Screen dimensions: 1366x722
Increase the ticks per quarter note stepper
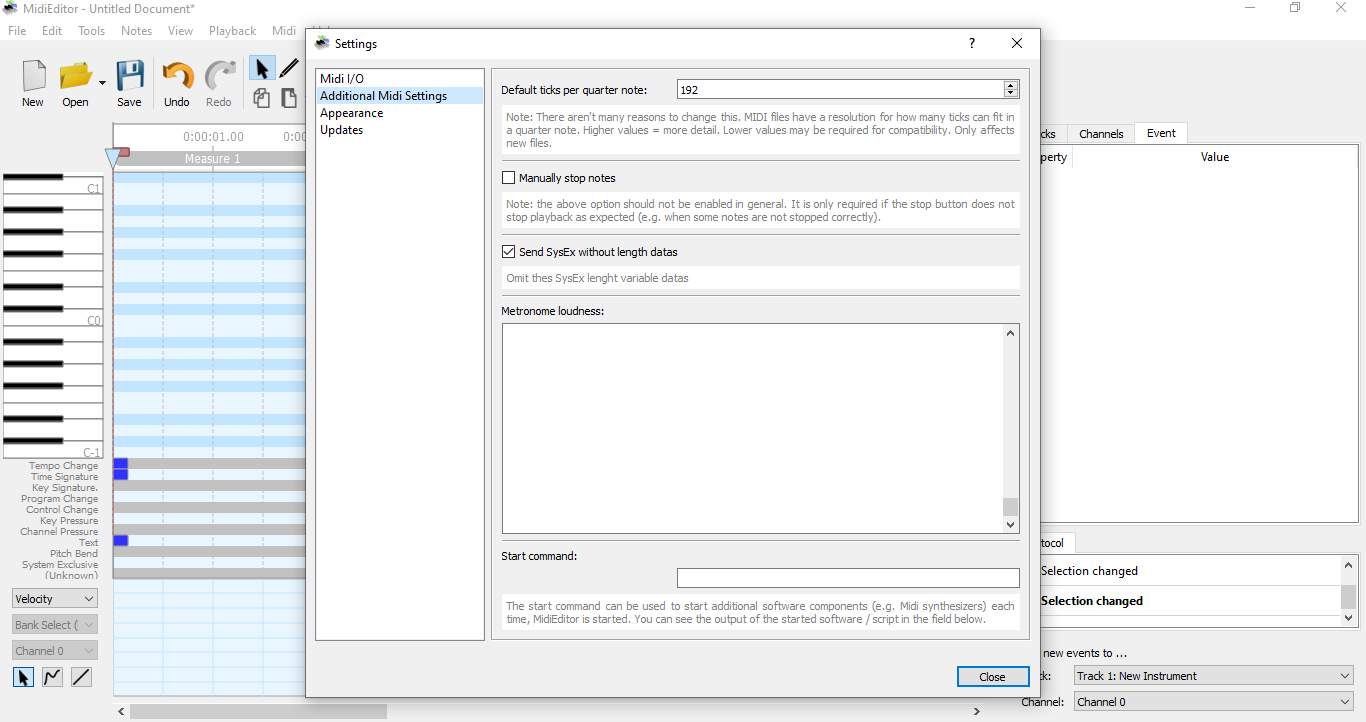(1011, 85)
